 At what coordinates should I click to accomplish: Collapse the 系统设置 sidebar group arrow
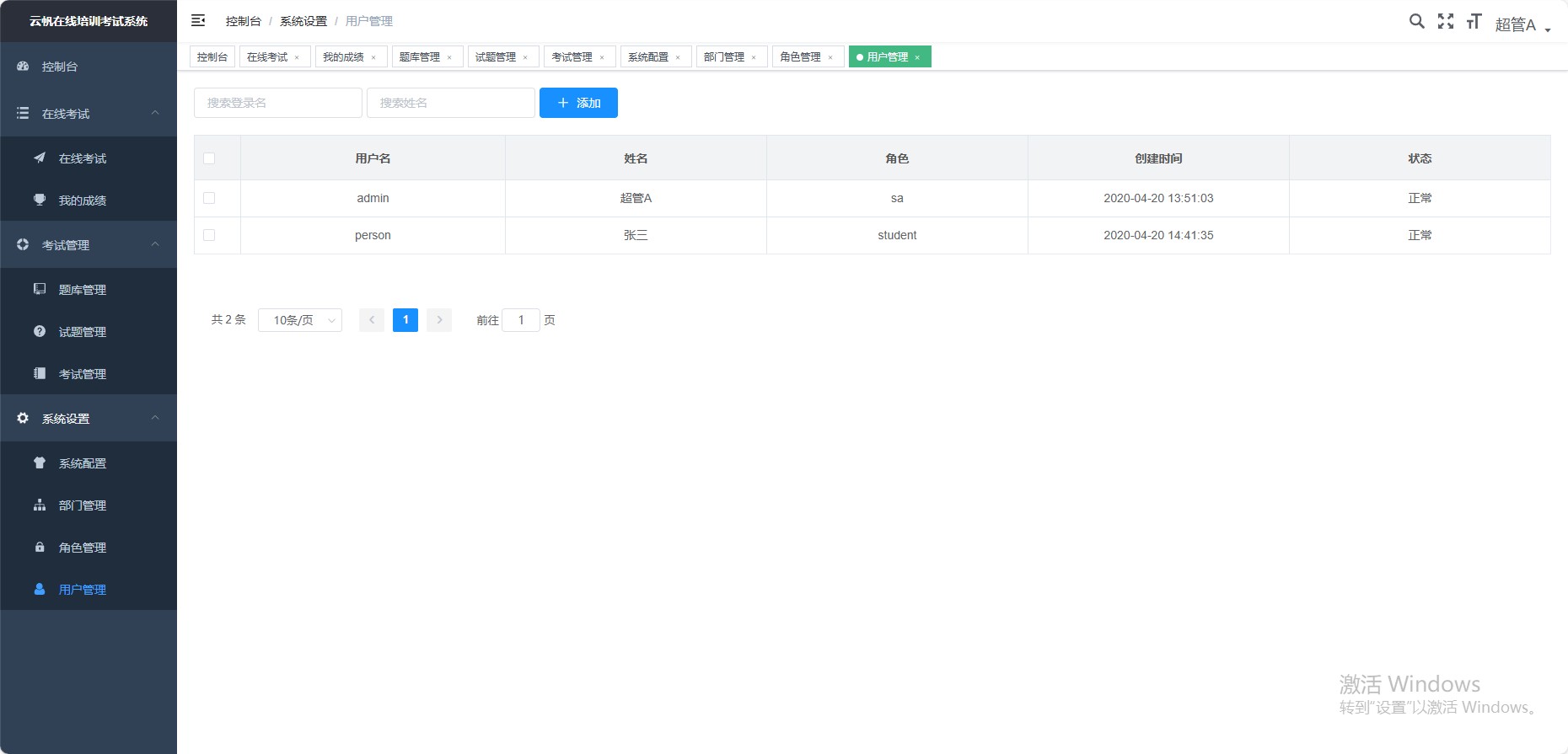pos(155,418)
